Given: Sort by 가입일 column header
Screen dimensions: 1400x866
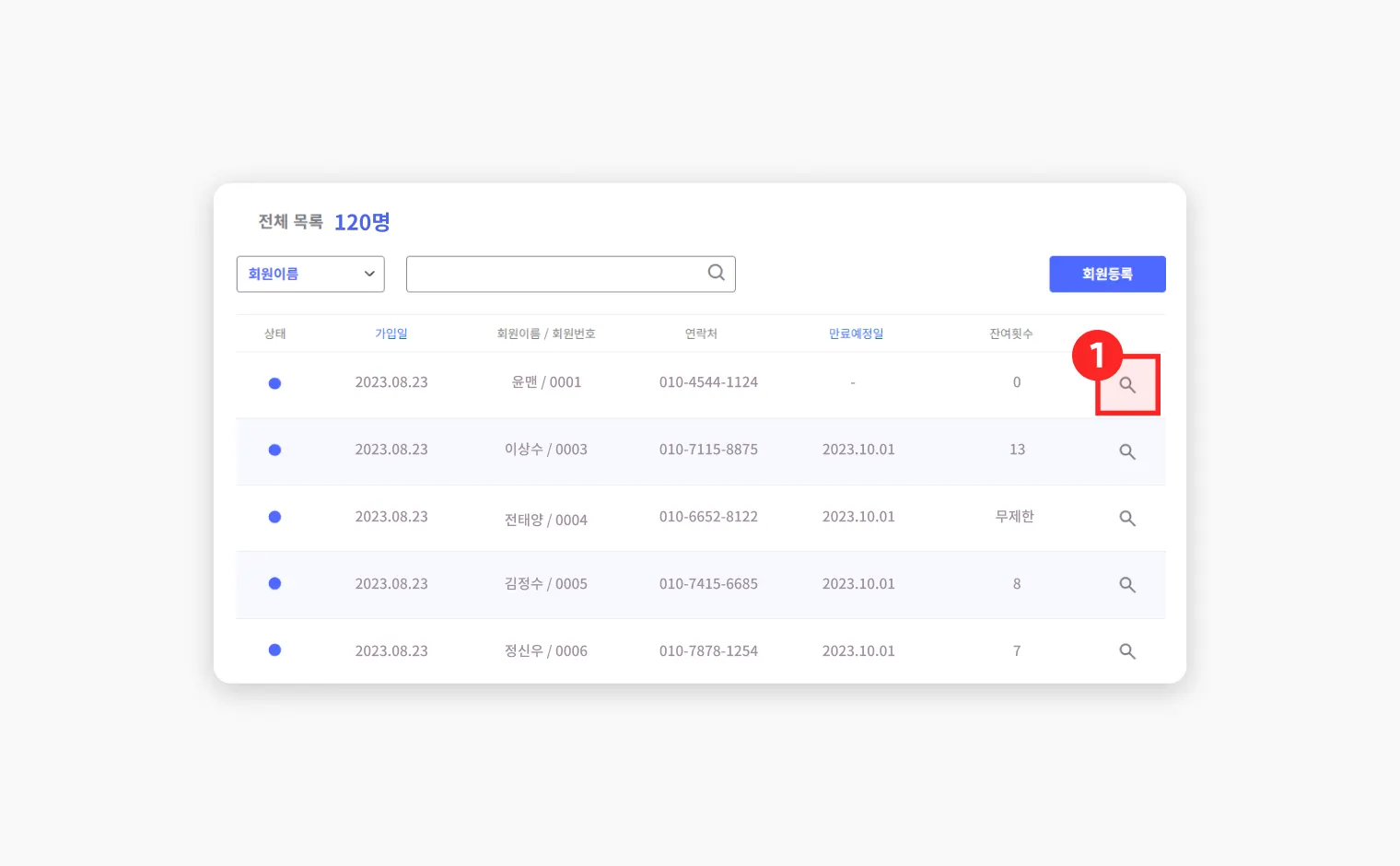Looking at the screenshot, I should tap(391, 334).
